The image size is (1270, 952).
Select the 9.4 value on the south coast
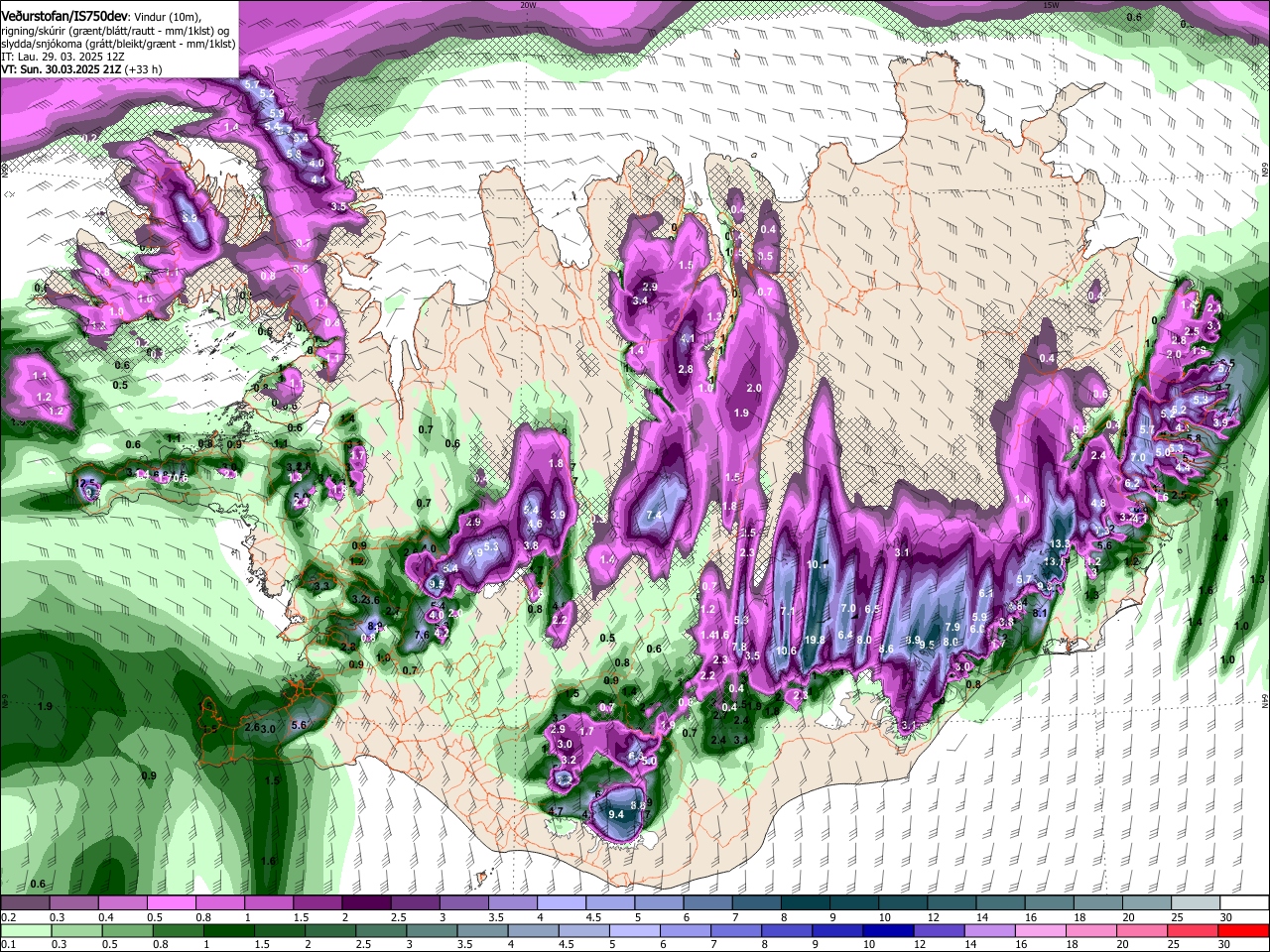pos(615,814)
